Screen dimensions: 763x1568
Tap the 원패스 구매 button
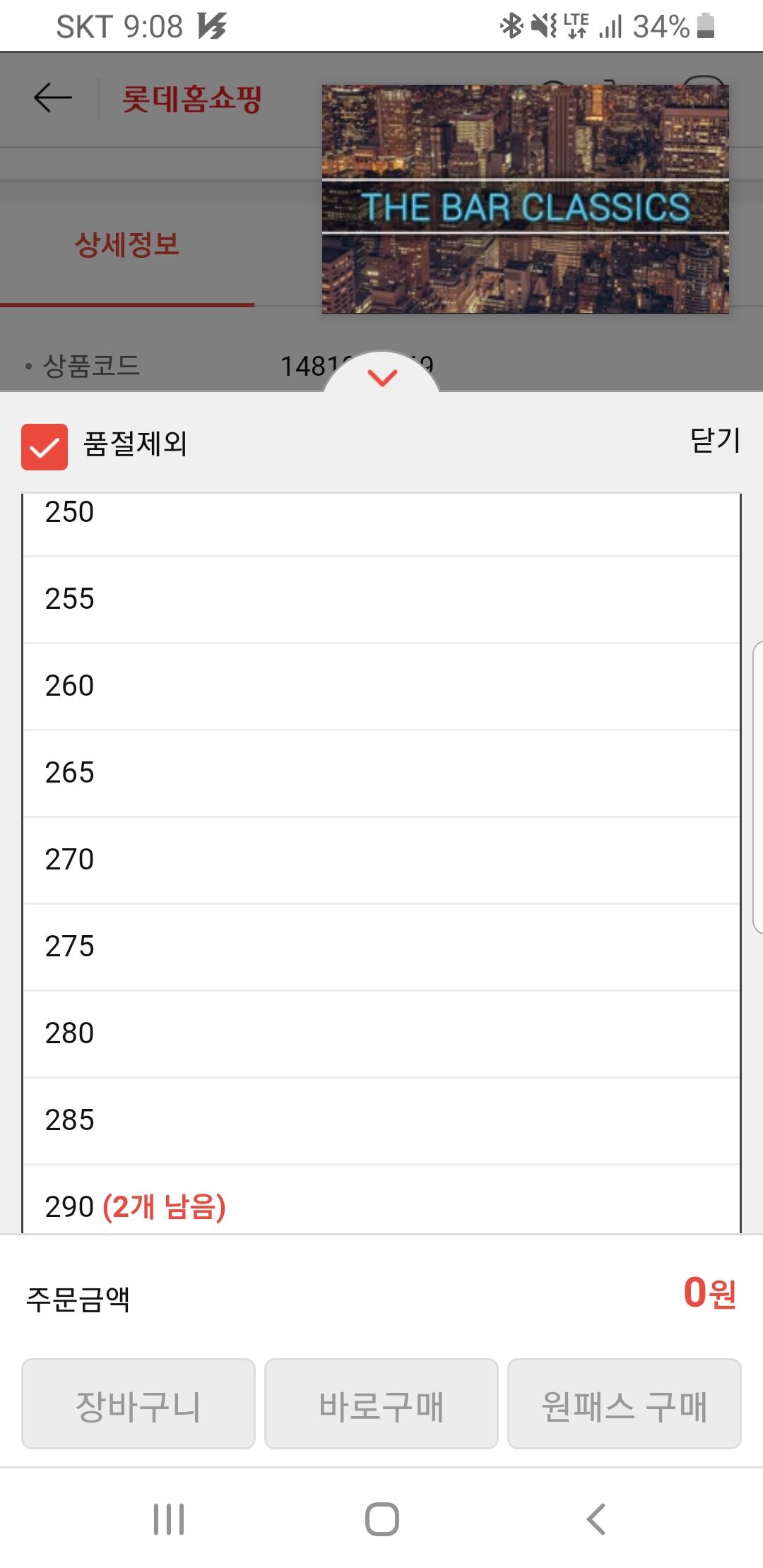point(625,1403)
